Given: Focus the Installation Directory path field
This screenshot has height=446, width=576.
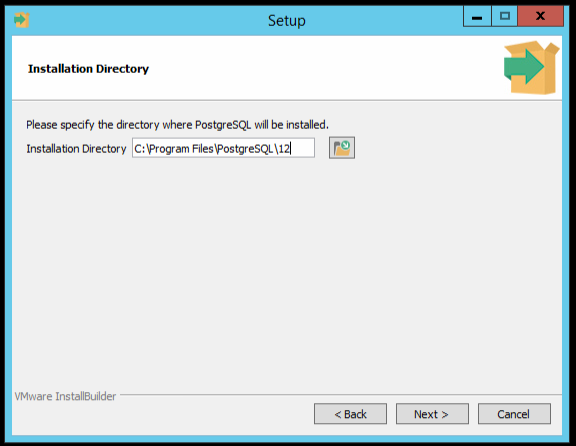Looking at the screenshot, I should pos(223,148).
